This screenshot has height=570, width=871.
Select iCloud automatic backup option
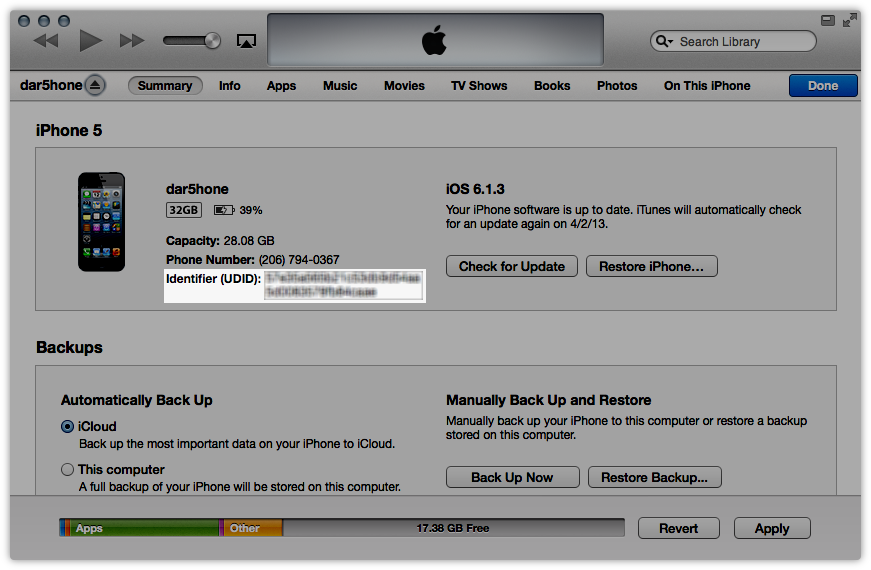(x=67, y=426)
